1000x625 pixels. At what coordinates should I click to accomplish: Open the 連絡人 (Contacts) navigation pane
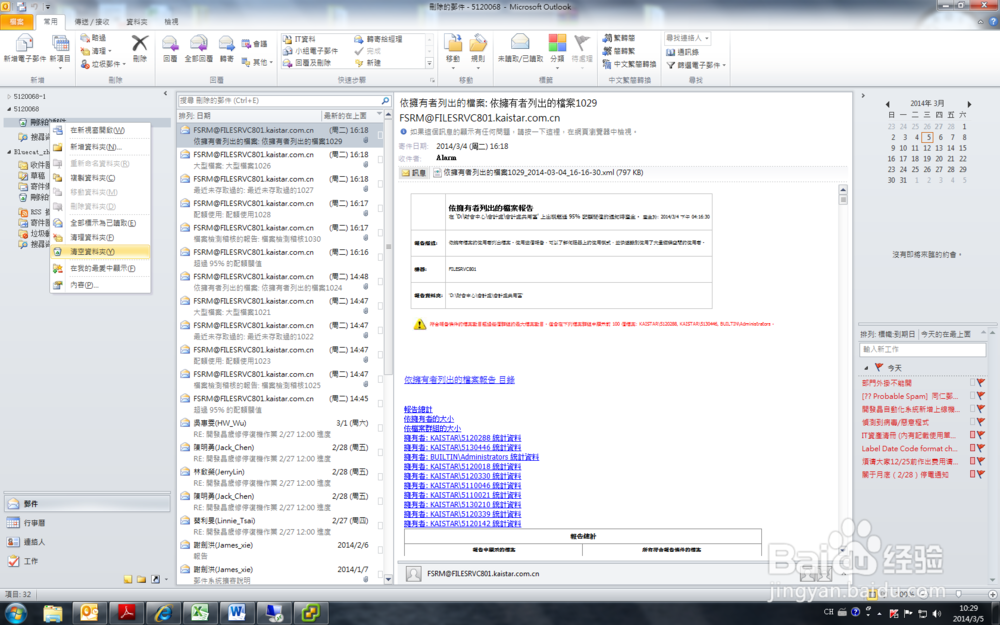pos(87,541)
